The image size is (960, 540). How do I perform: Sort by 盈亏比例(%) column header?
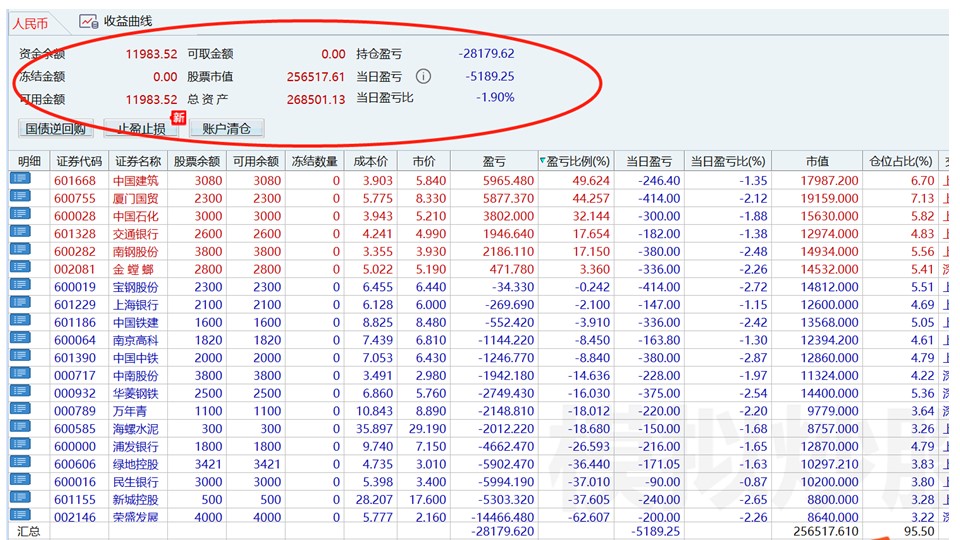point(577,162)
